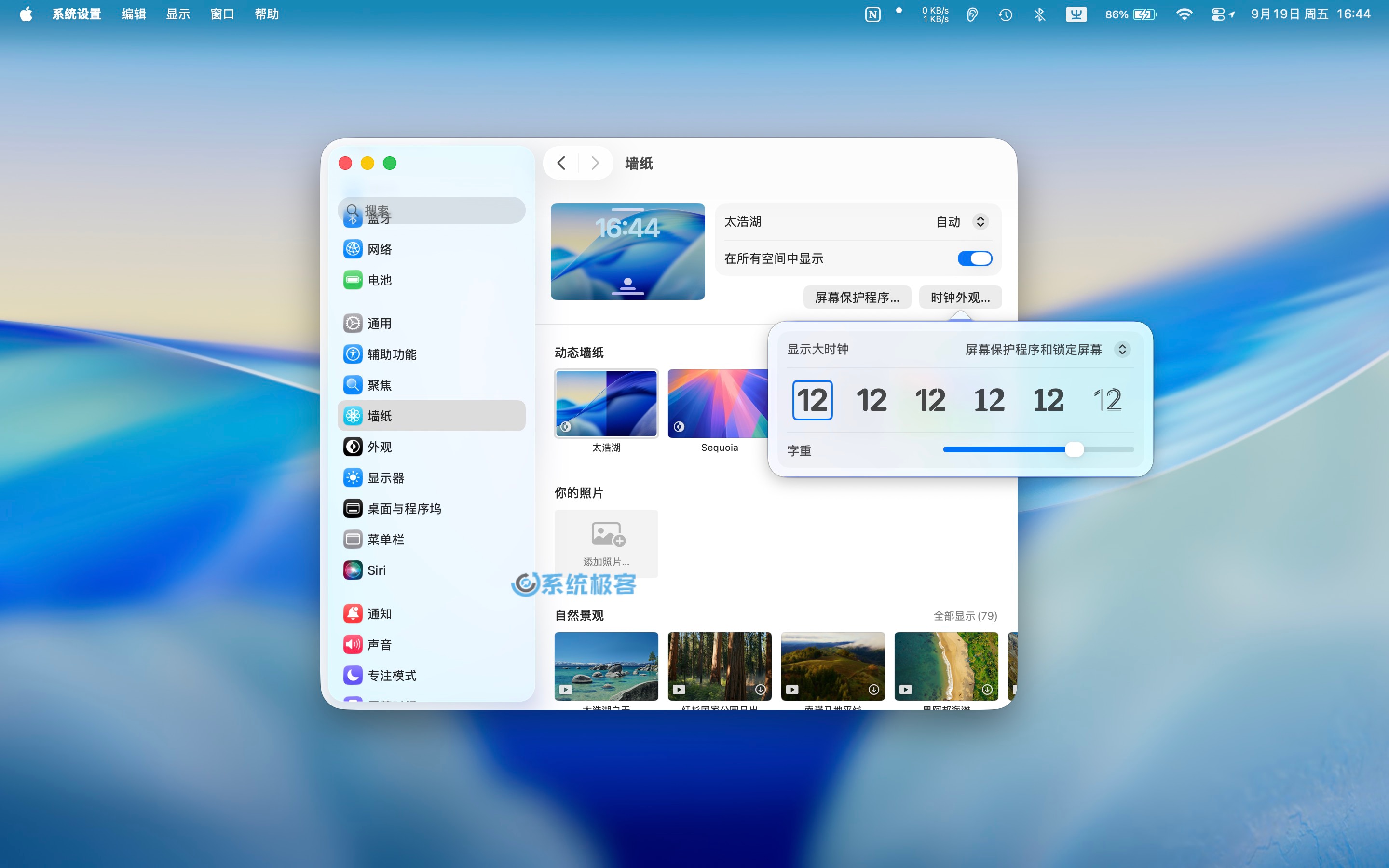Select the beach coastline landscape thumbnail
This screenshot has height=868, width=1389.
946,666
